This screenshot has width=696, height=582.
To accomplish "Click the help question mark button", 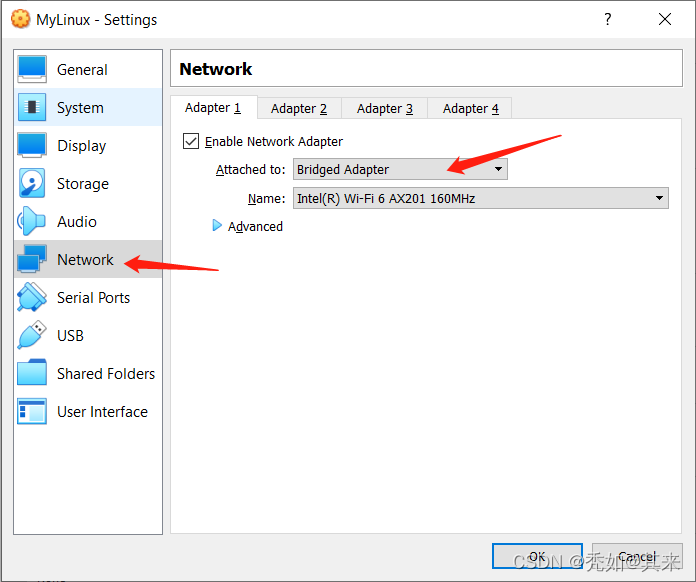I will tap(608, 19).
